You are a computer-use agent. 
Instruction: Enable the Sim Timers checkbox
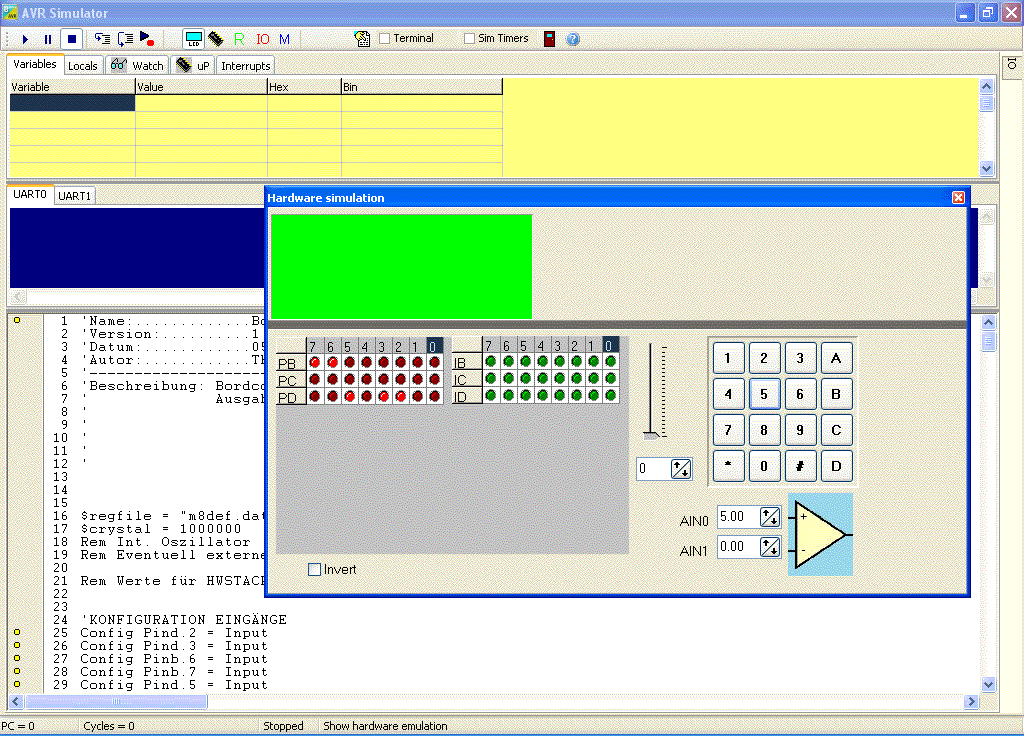(469, 39)
